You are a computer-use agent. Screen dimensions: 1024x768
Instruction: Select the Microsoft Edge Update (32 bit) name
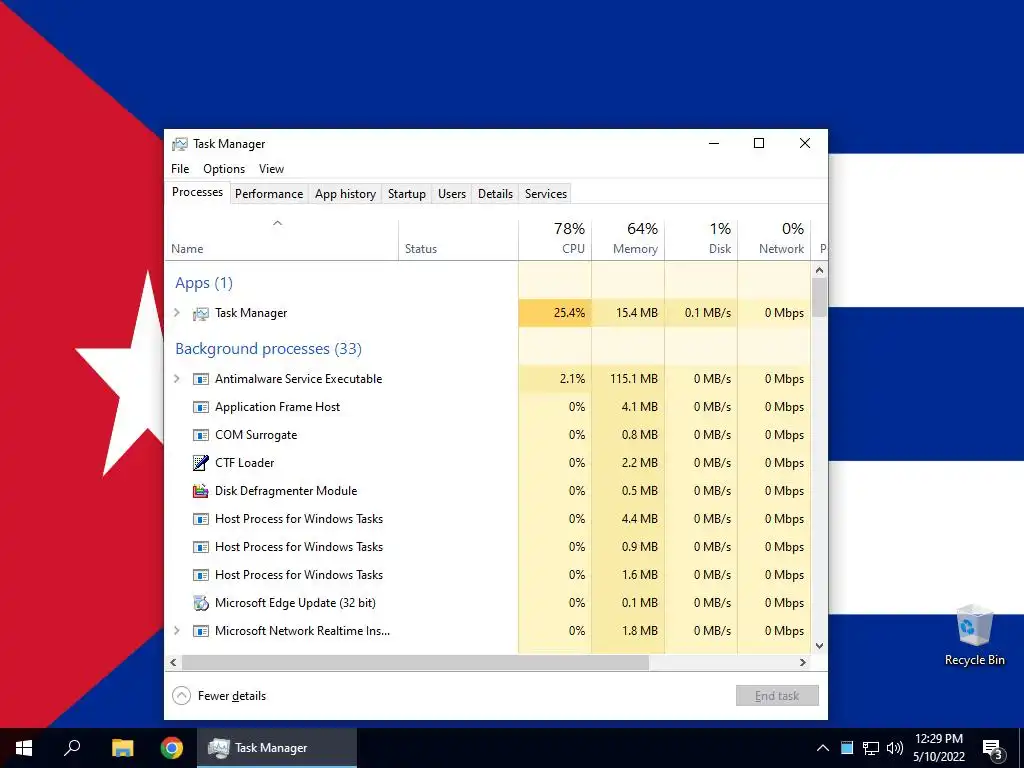pyautogui.click(x=295, y=603)
